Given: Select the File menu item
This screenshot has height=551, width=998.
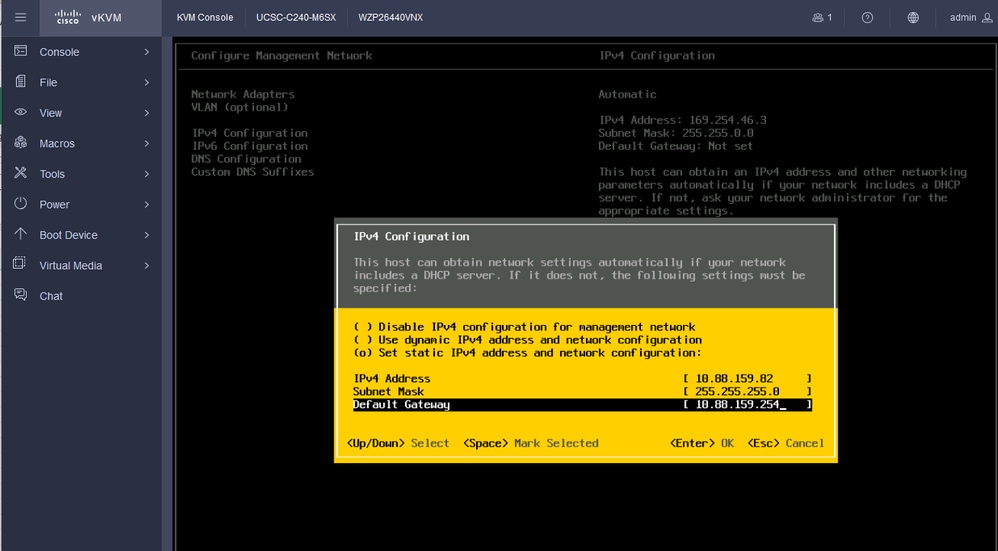Looking at the screenshot, I should click(81, 83).
